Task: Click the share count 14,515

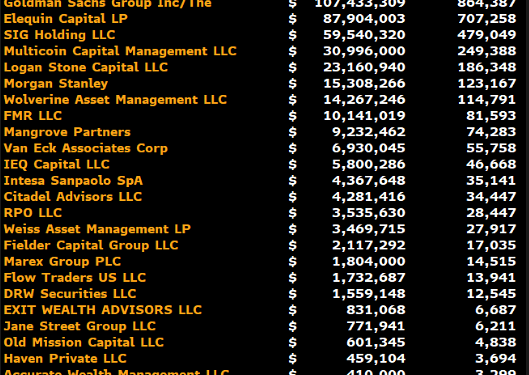Action: click(x=491, y=262)
